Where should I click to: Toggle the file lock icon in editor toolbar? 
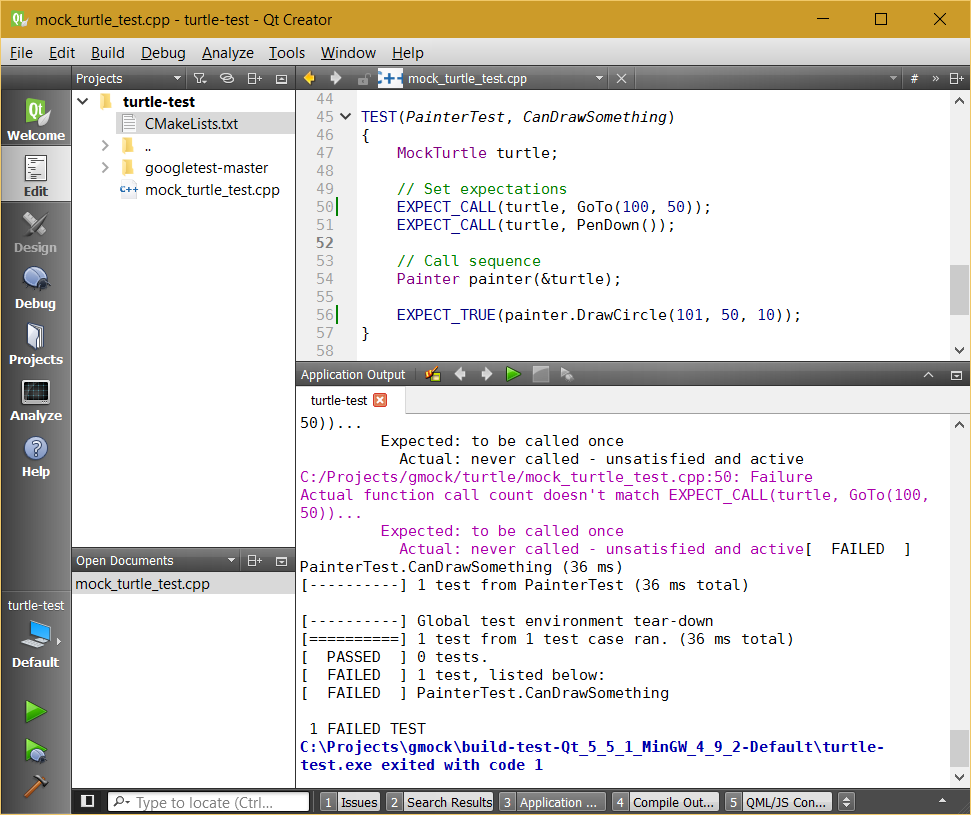click(364, 79)
